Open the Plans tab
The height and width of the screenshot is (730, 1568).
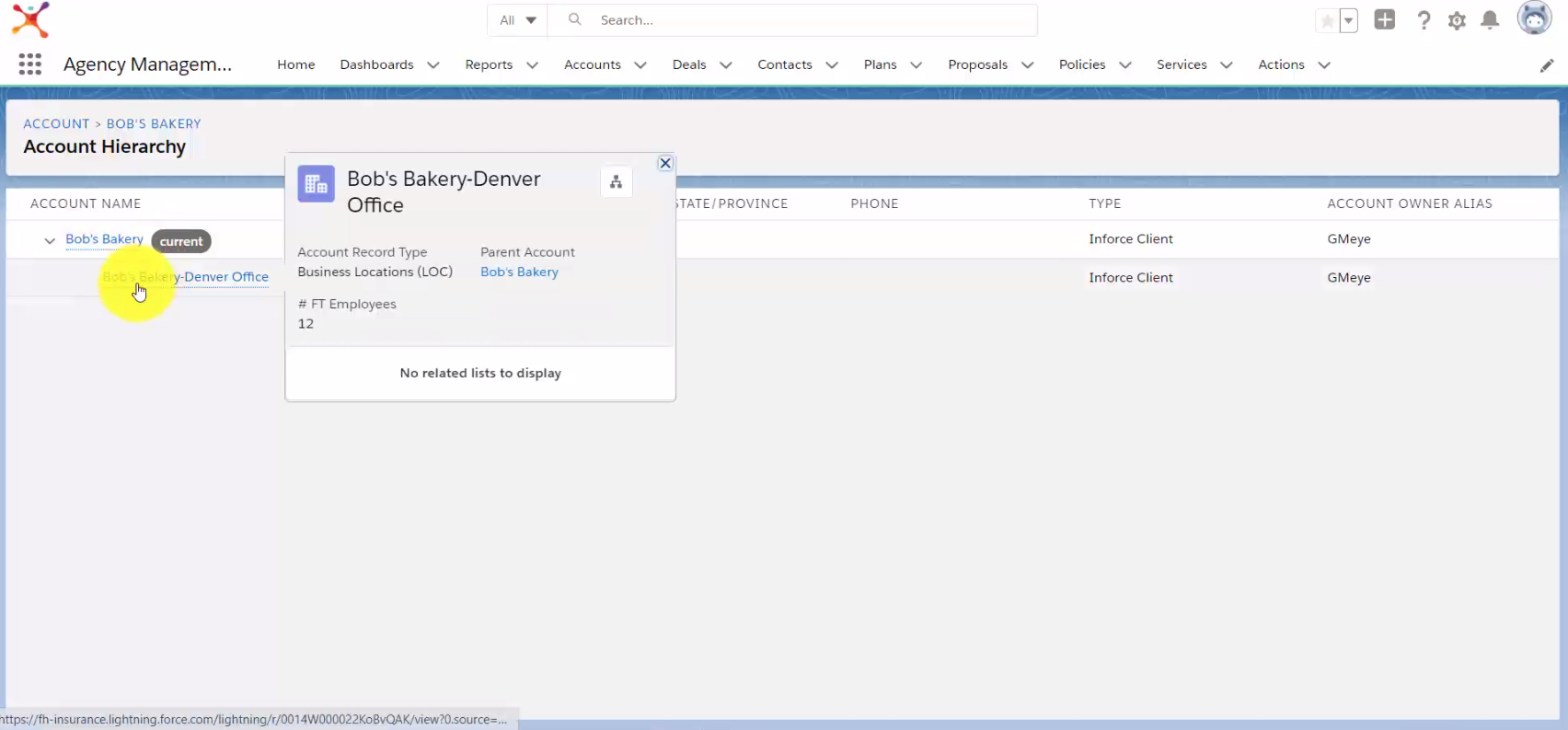point(880,64)
